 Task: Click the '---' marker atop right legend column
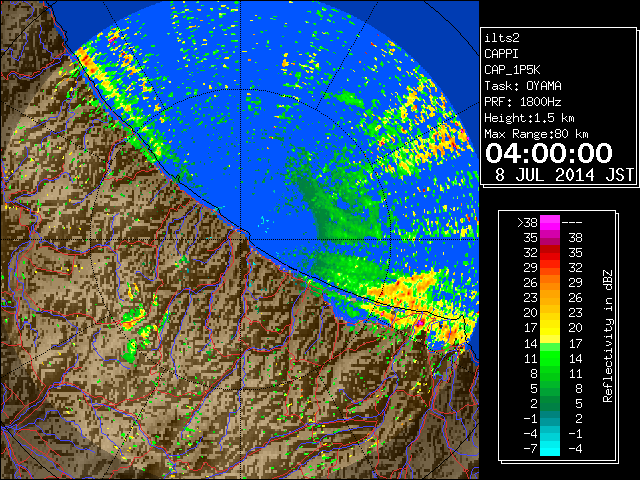click(572, 223)
